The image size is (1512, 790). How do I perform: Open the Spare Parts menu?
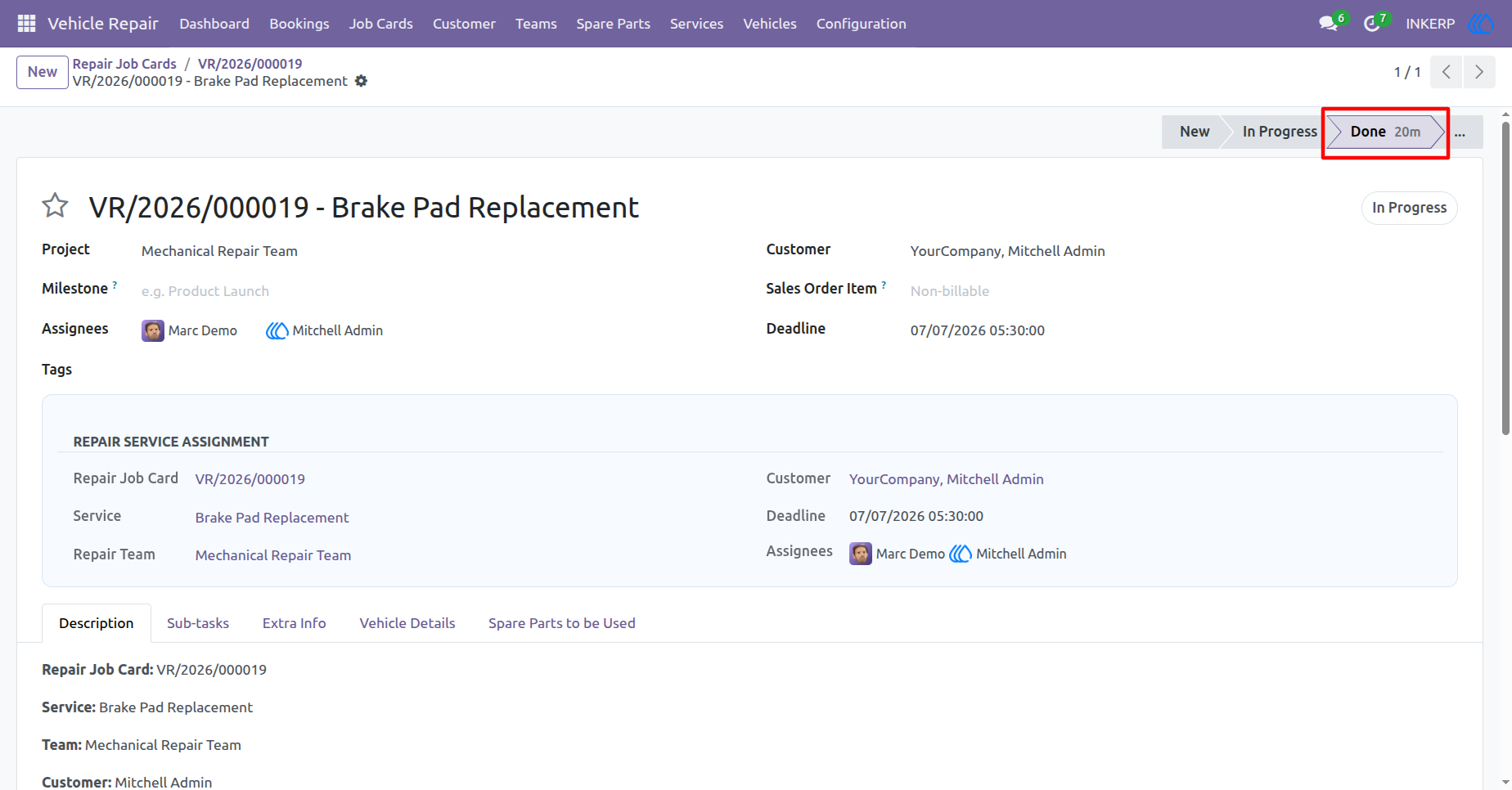tap(613, 24)
